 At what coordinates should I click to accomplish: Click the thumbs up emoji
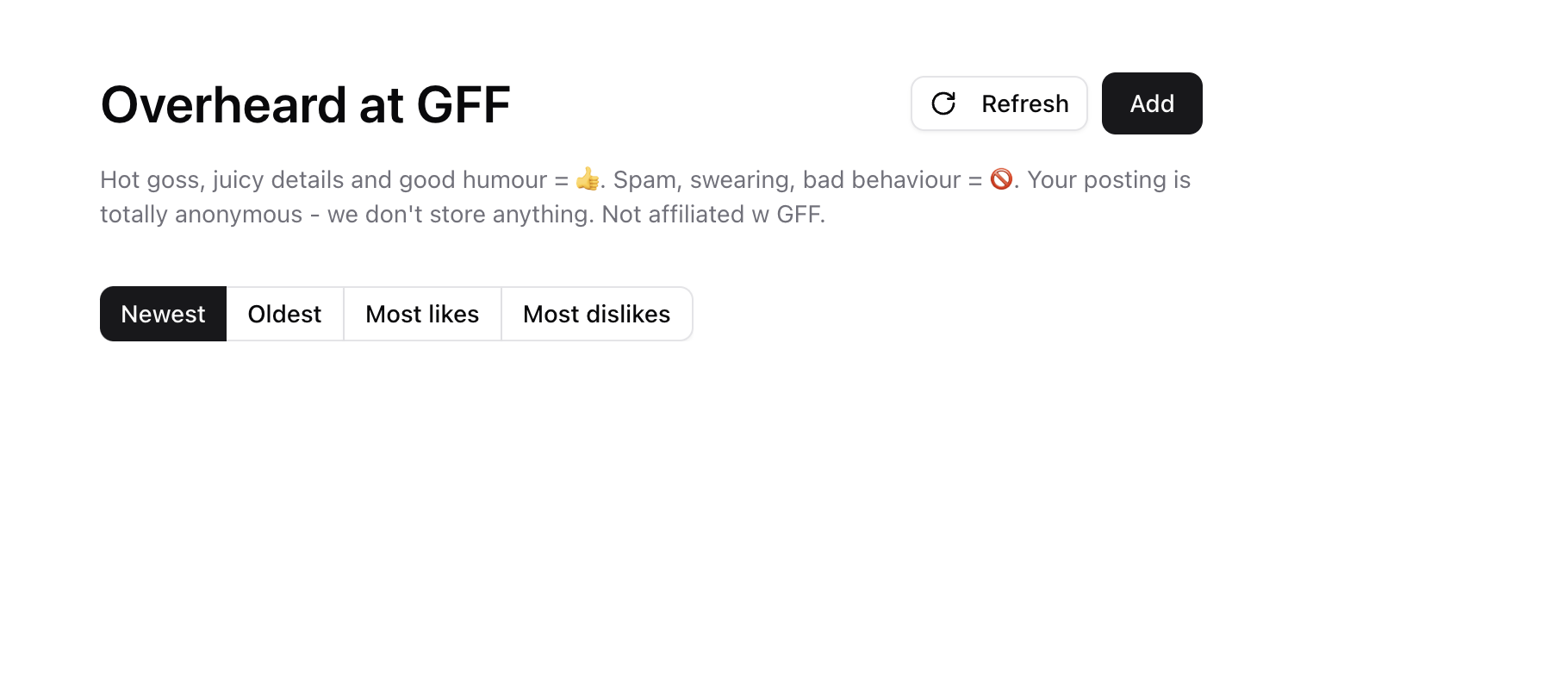[x=588, y=179]
